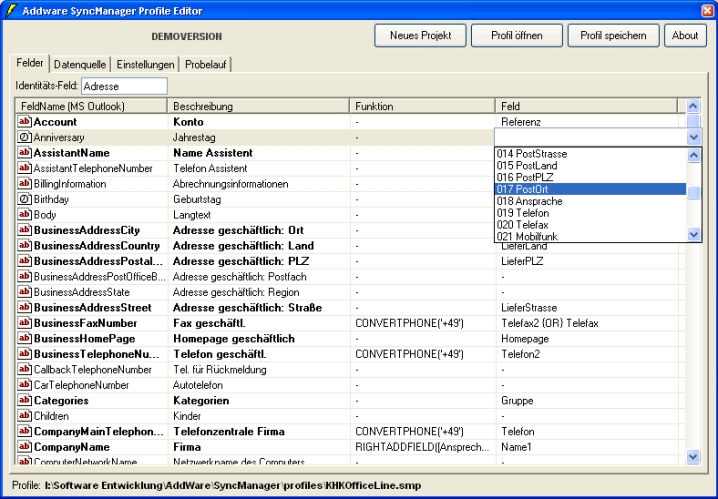
Task: Click the Neues Projekt button
Action: tap(420, 35)
